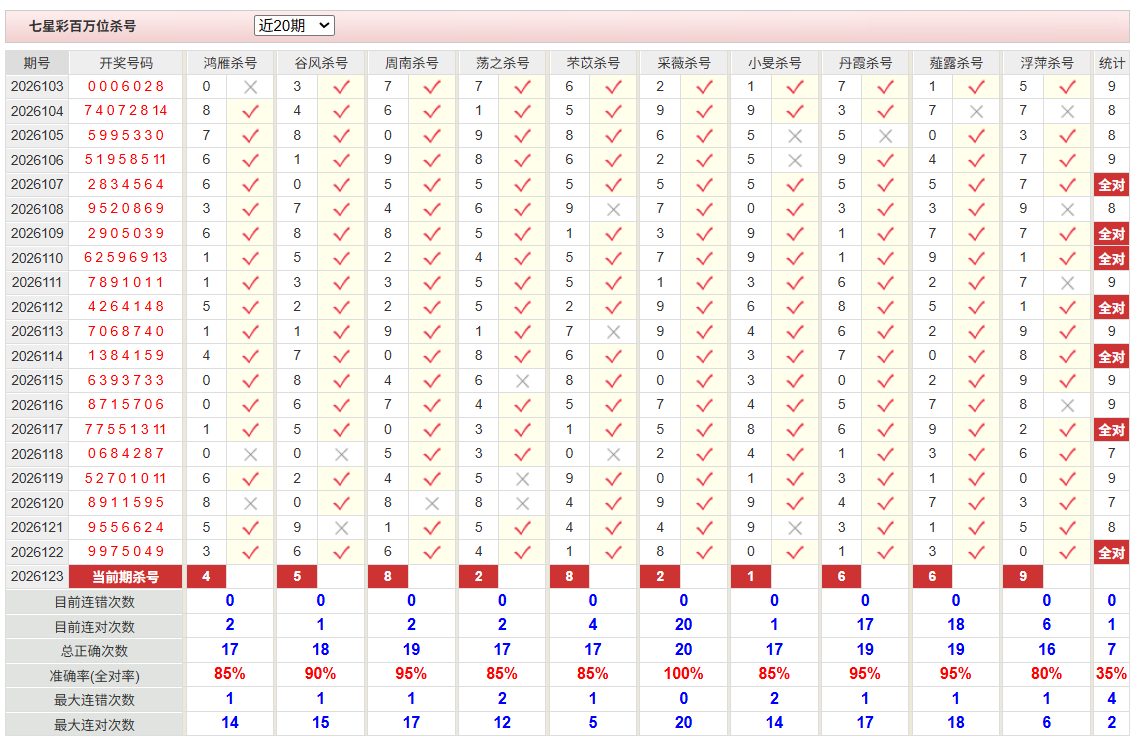
Task: Click the X mark for 荡之杀号 in row 2026119
Action: [523, 479]
